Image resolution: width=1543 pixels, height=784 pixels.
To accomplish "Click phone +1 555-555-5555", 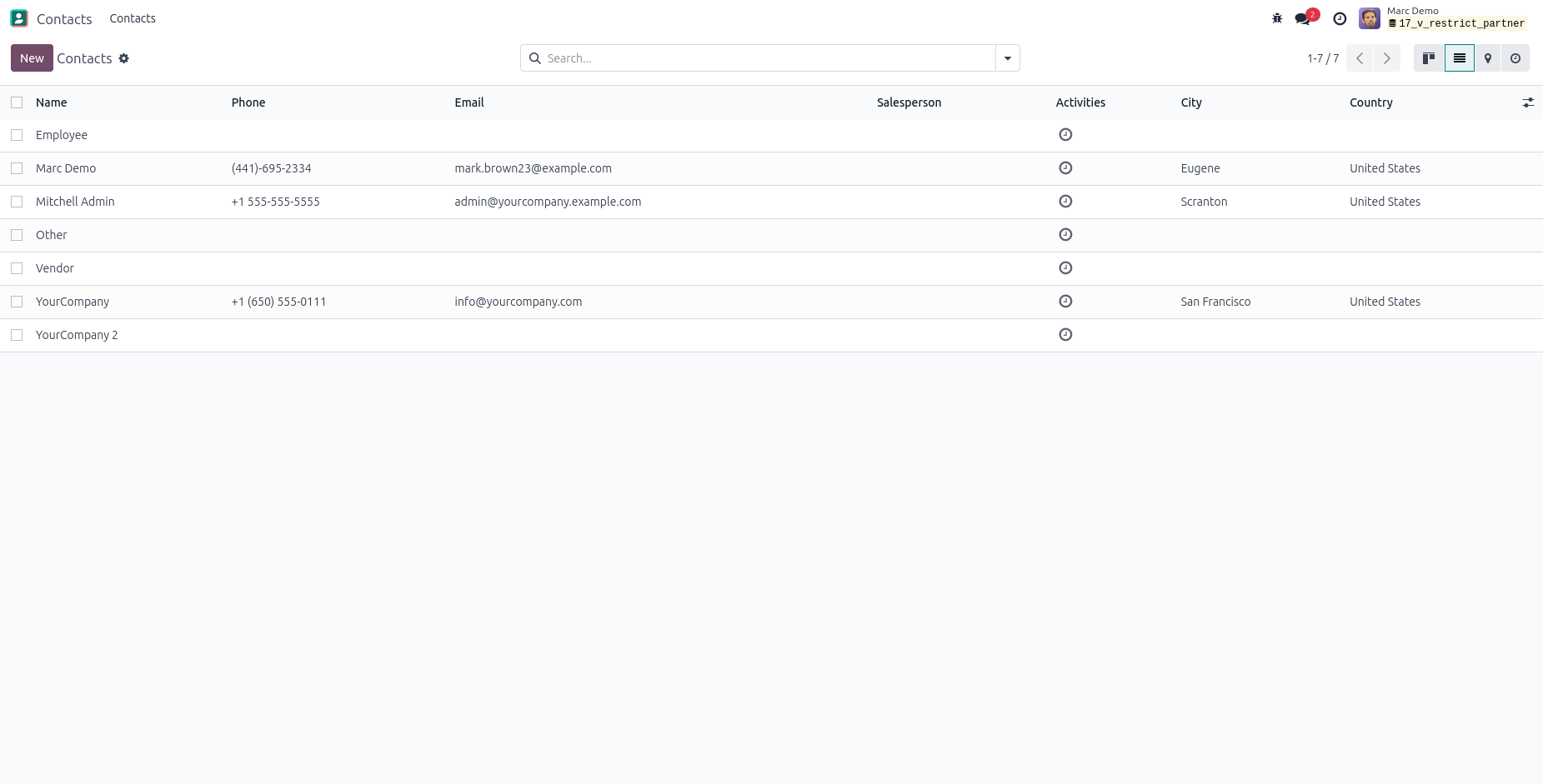I will click(x=276, y=202).
